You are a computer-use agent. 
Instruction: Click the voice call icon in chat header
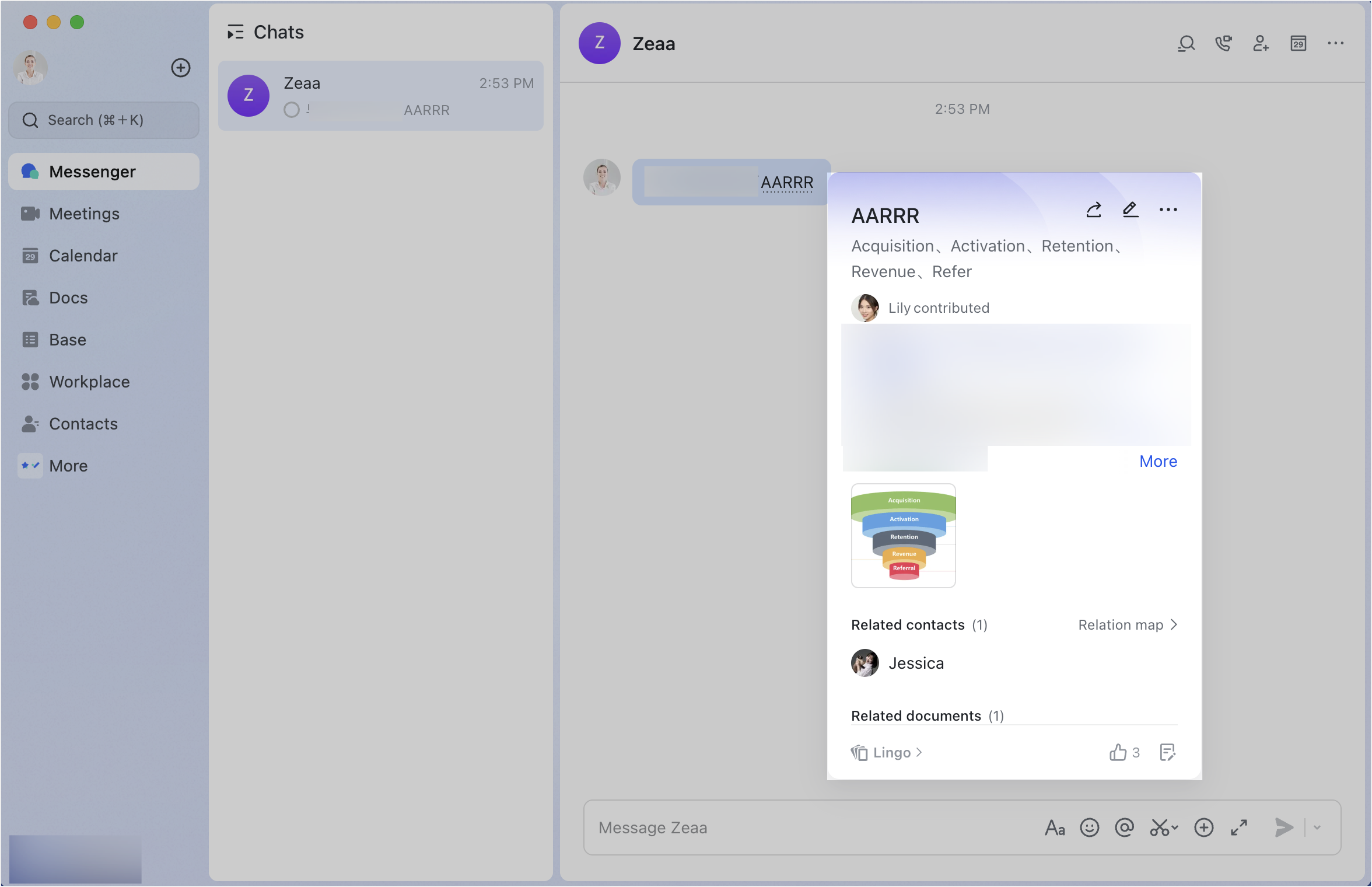1223,44
